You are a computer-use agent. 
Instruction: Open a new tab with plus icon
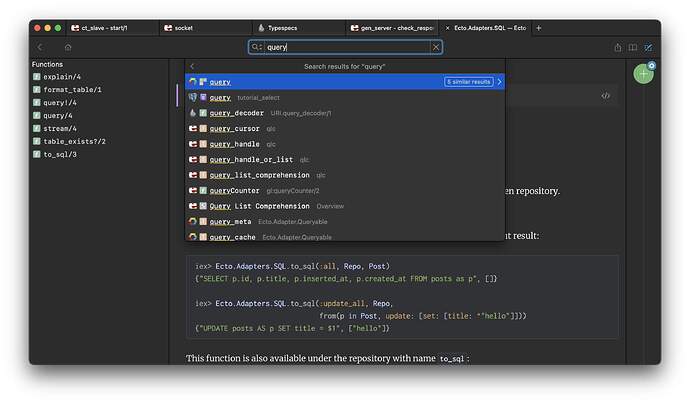pyautogui.click(x=539, y=28)
